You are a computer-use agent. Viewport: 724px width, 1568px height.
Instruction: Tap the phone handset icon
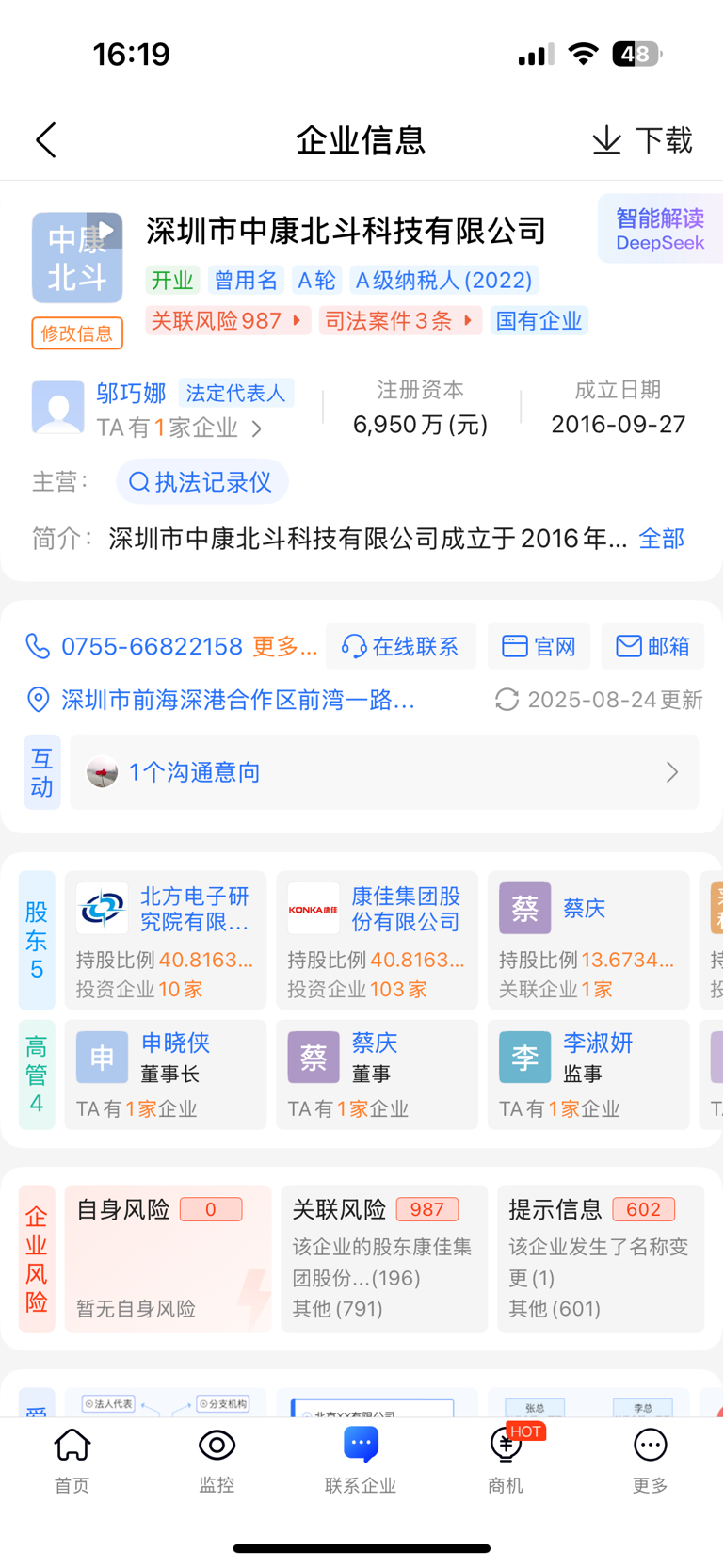point(38,646)
